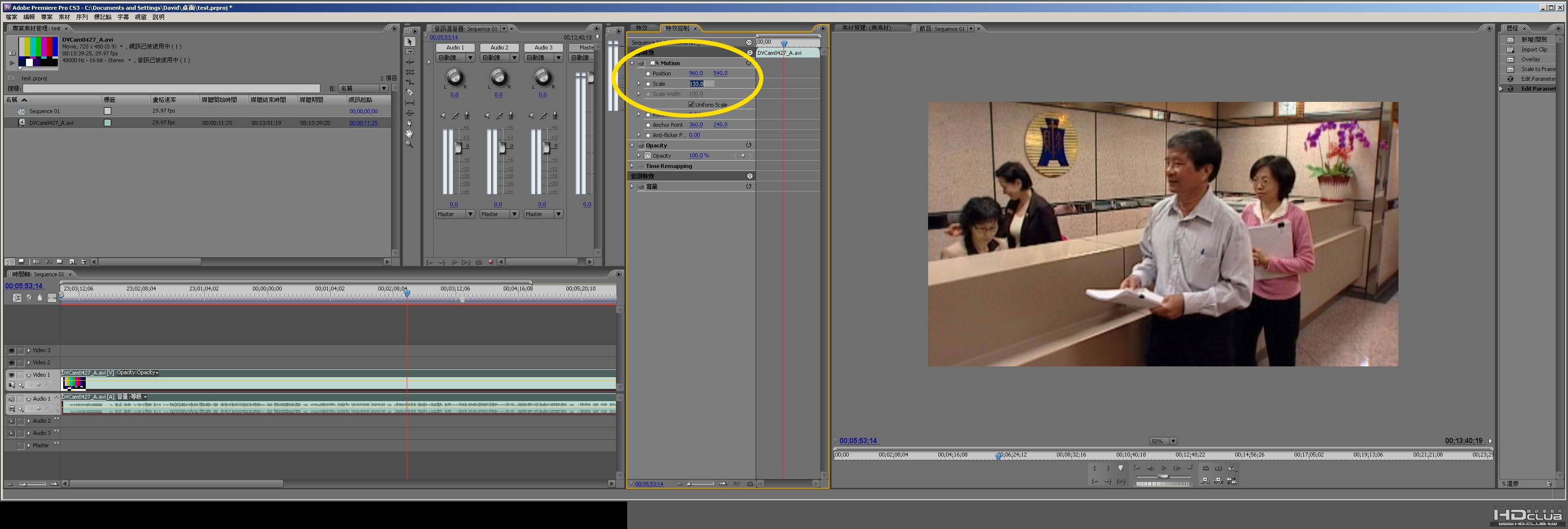Click the Find binoculars icon in project panel
This screenshot has width=1568, height=529.
48,262
